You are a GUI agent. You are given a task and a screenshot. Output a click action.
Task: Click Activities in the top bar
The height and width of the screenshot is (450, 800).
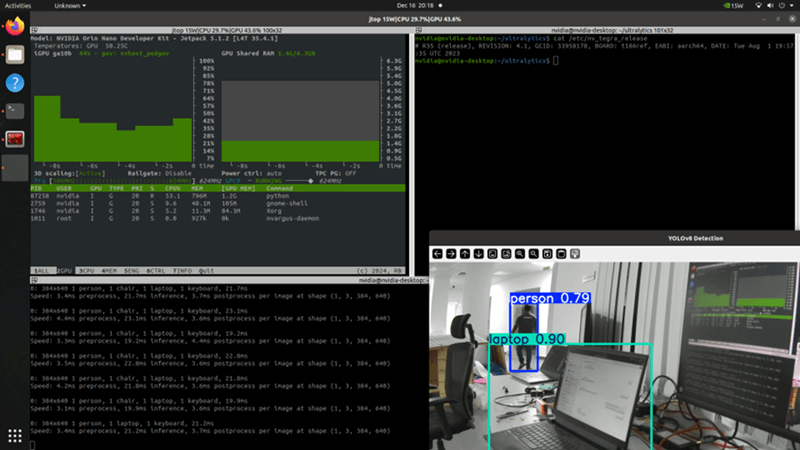tap(18, 5)
